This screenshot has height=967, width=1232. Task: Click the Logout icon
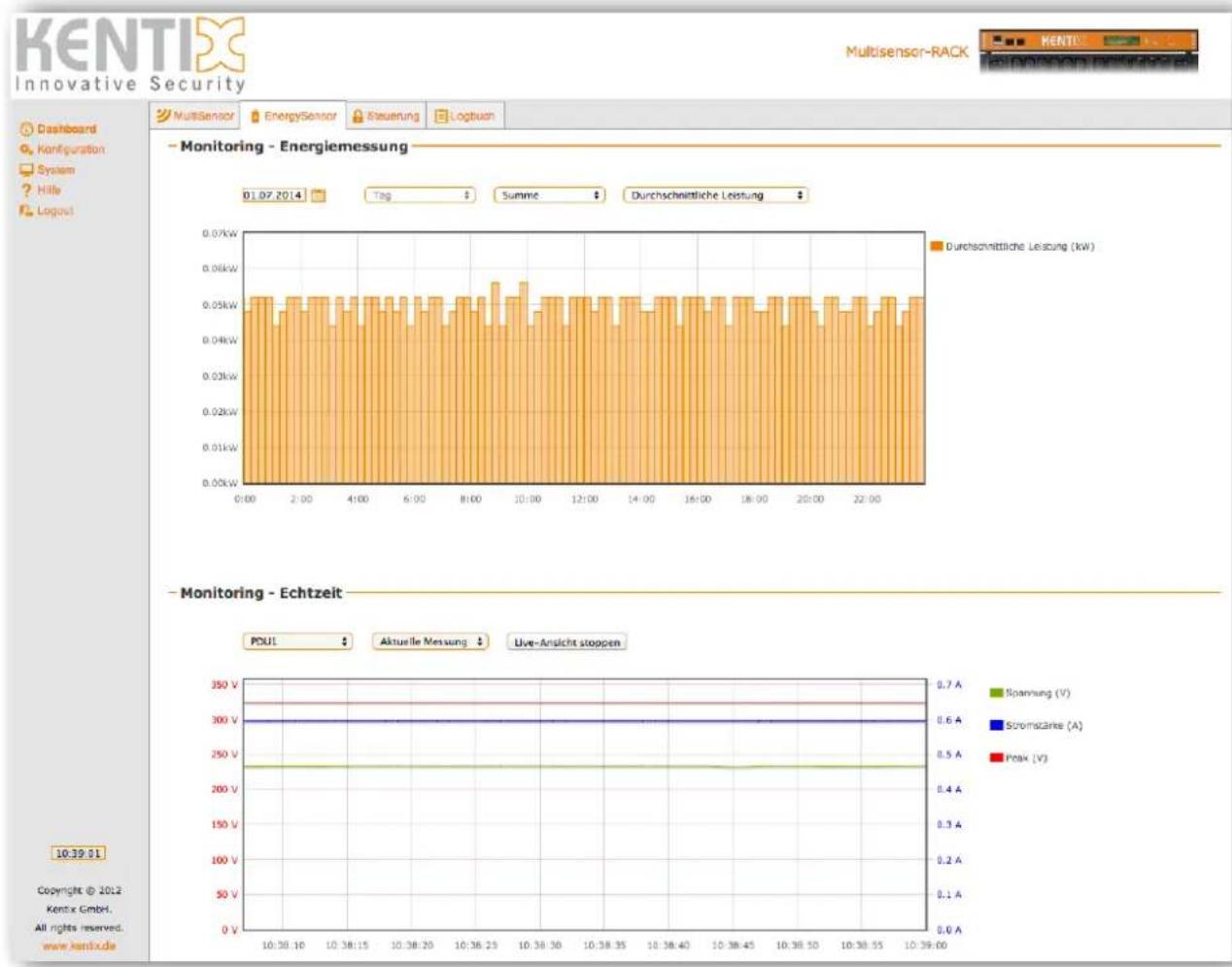(x=26, y=211)
